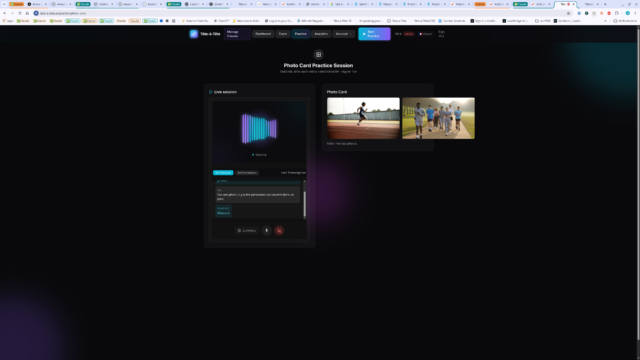640x360 pixels.
Task: Go to the Dashboard tab
Action: 263,34
